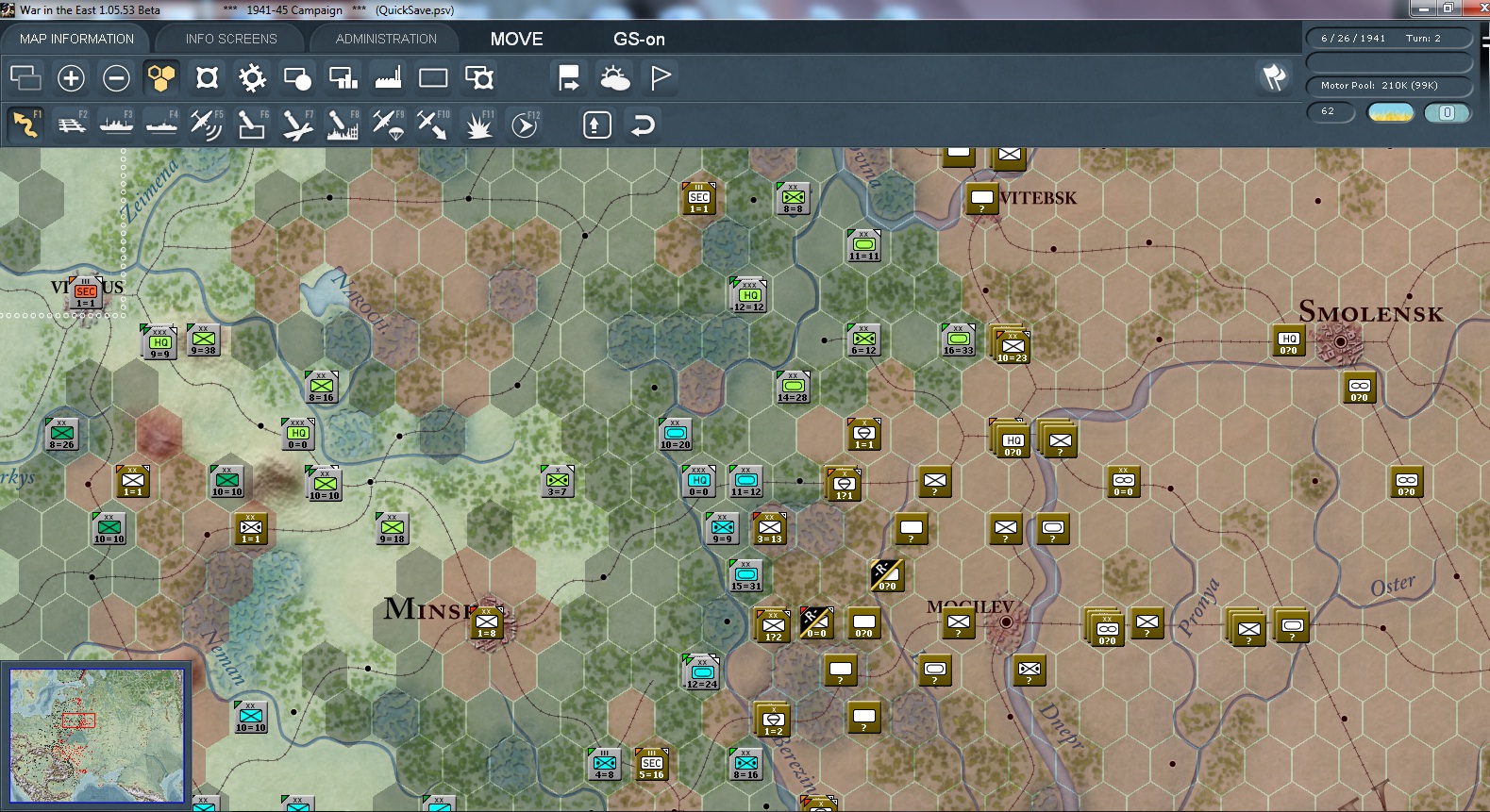Click the undo return-arrow icon

[x=643, y=124]
